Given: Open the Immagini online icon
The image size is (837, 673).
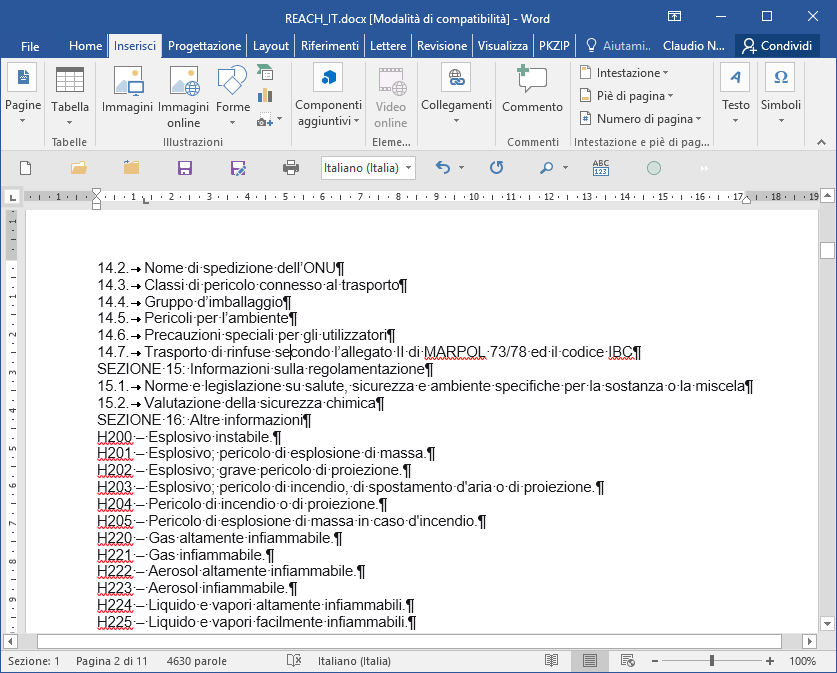Looking at the screenshot, I should click(184, 82).
